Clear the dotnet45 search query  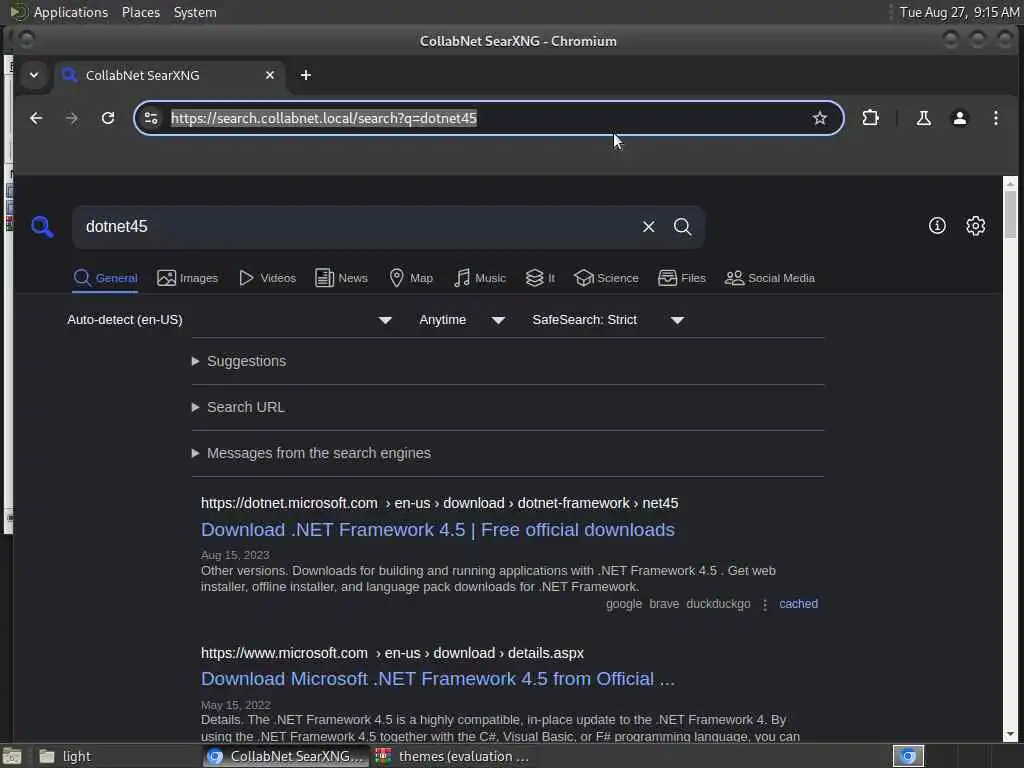pos(648,227)
